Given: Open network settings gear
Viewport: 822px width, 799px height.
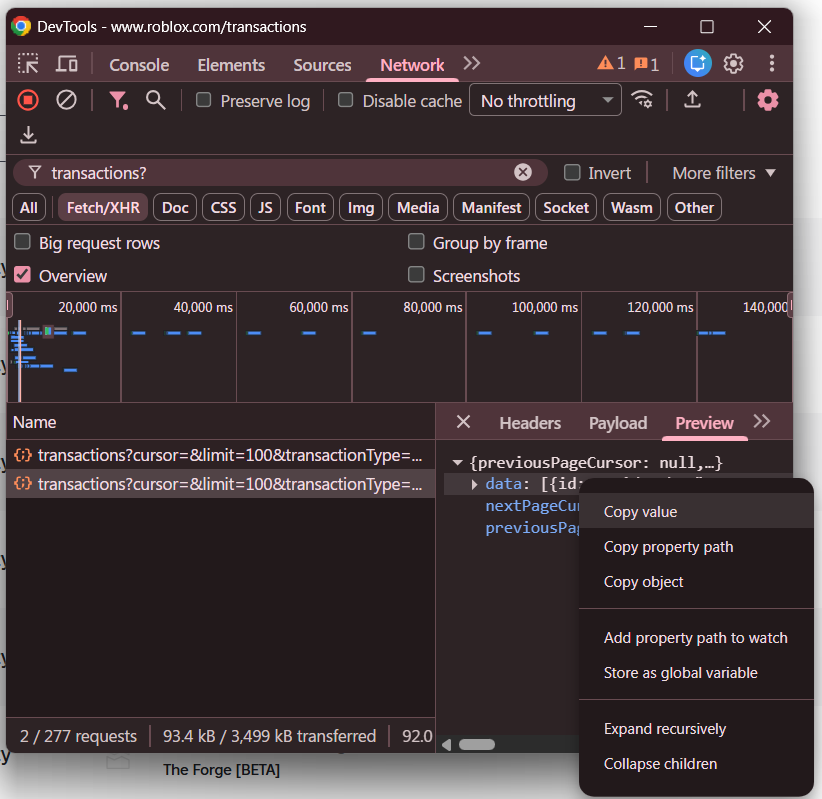Looking at the screenshot, I should 767,100.
